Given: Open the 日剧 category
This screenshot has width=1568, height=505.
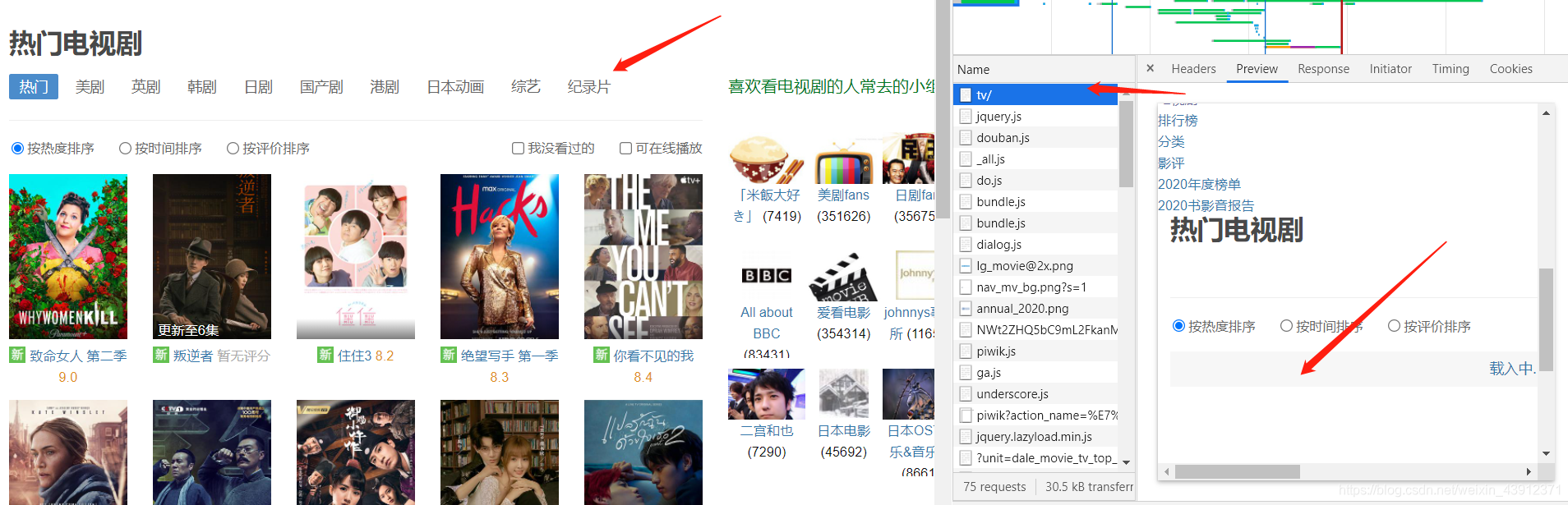Looking at the screenshot, I should point(258,86).
